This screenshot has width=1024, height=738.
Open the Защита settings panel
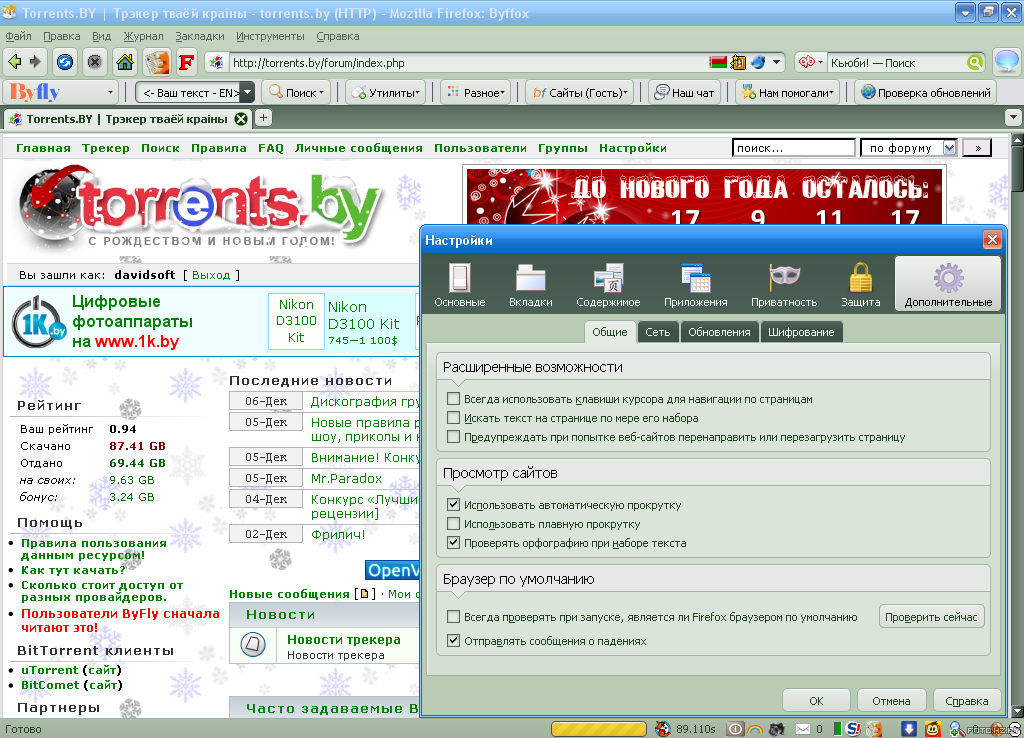click(x=861, y=285)
